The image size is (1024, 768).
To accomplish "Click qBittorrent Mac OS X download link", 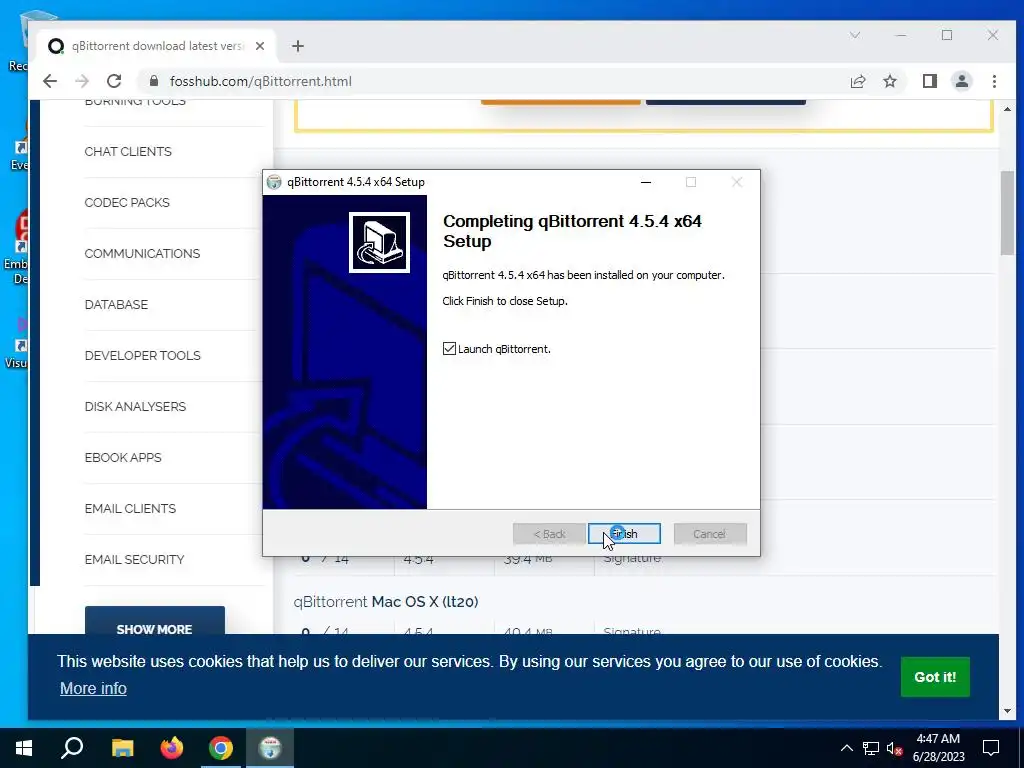I will coord(386,601).
